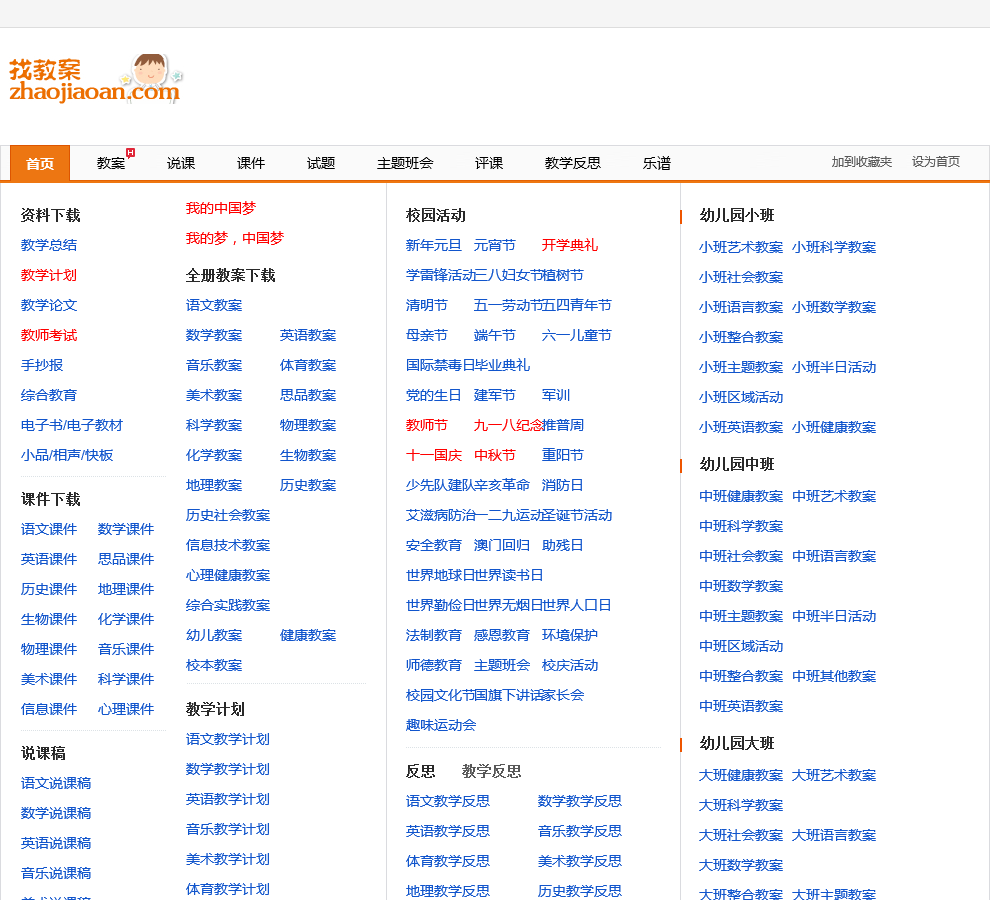Open the 手抄报 link

click(x=42, y=365)
